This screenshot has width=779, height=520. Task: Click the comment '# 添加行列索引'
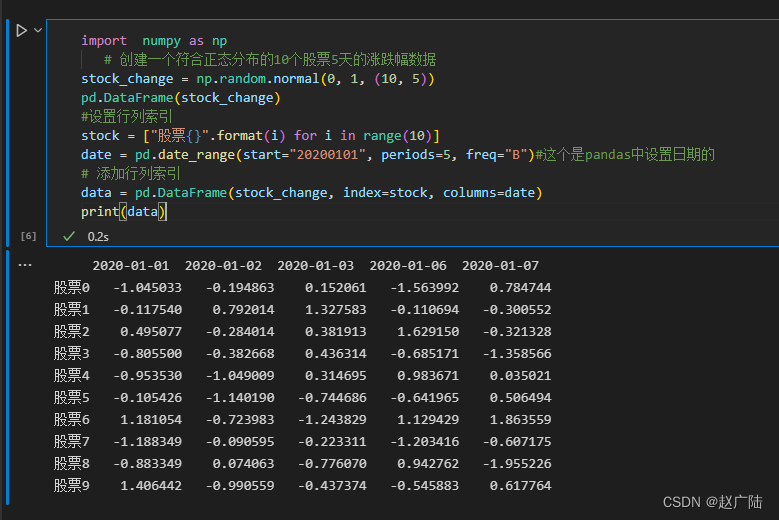tap(131, 174)
